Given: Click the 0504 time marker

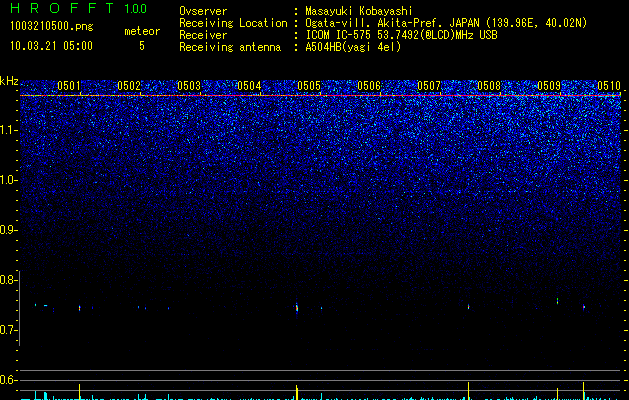Looking at the screenshot, I should [249, 86].
